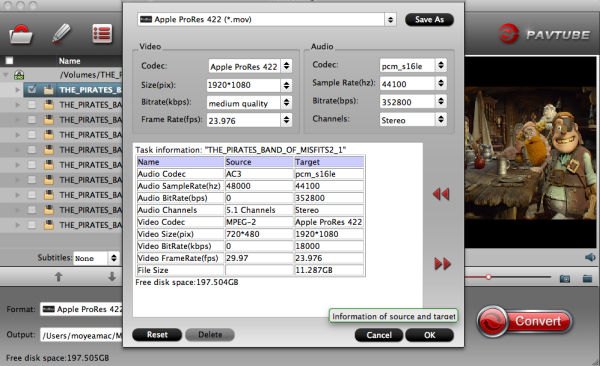Click the pencil edit icon in toolbar
The image size is (600, 366).
(62, 33)
